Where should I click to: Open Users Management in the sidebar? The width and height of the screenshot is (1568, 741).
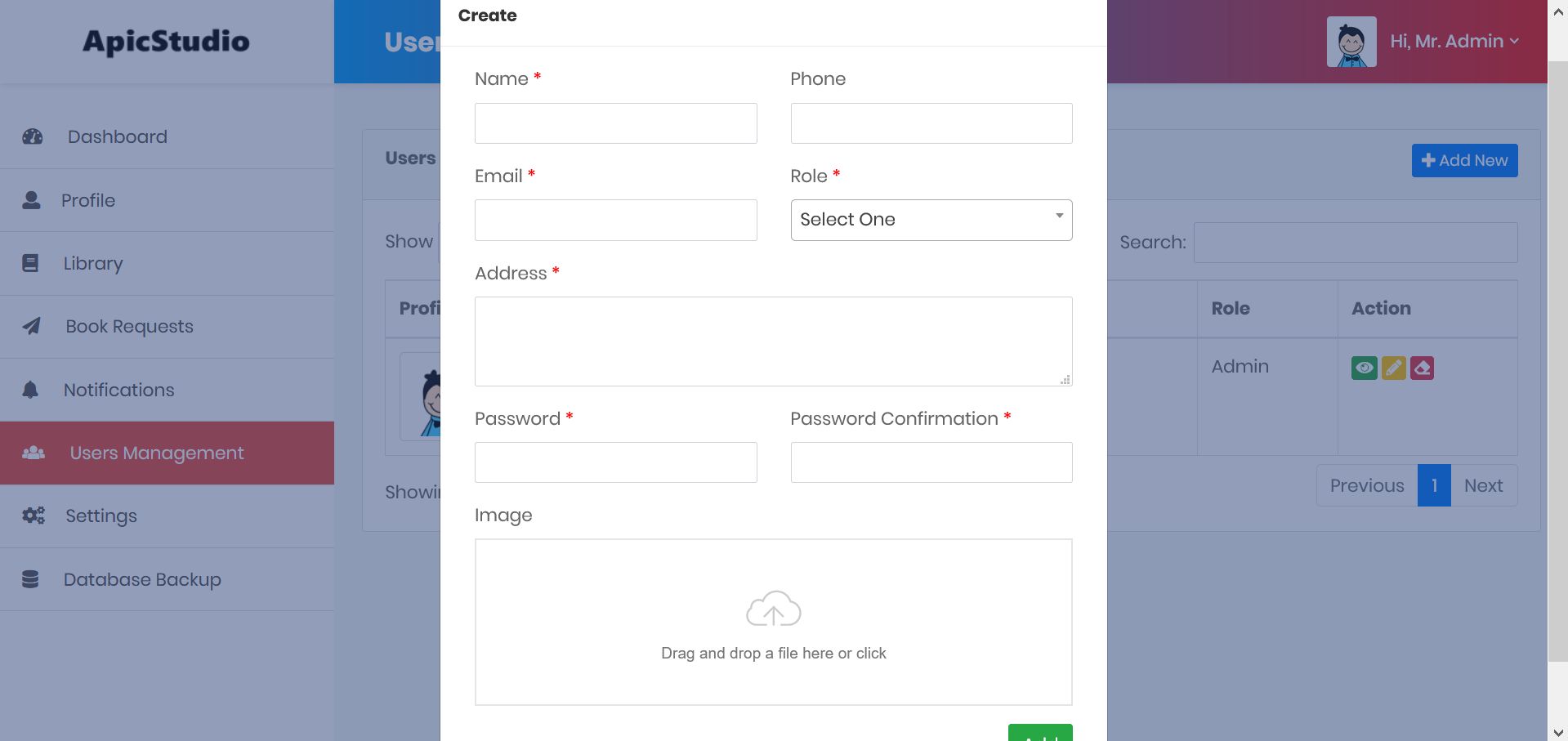coord(157,453)
